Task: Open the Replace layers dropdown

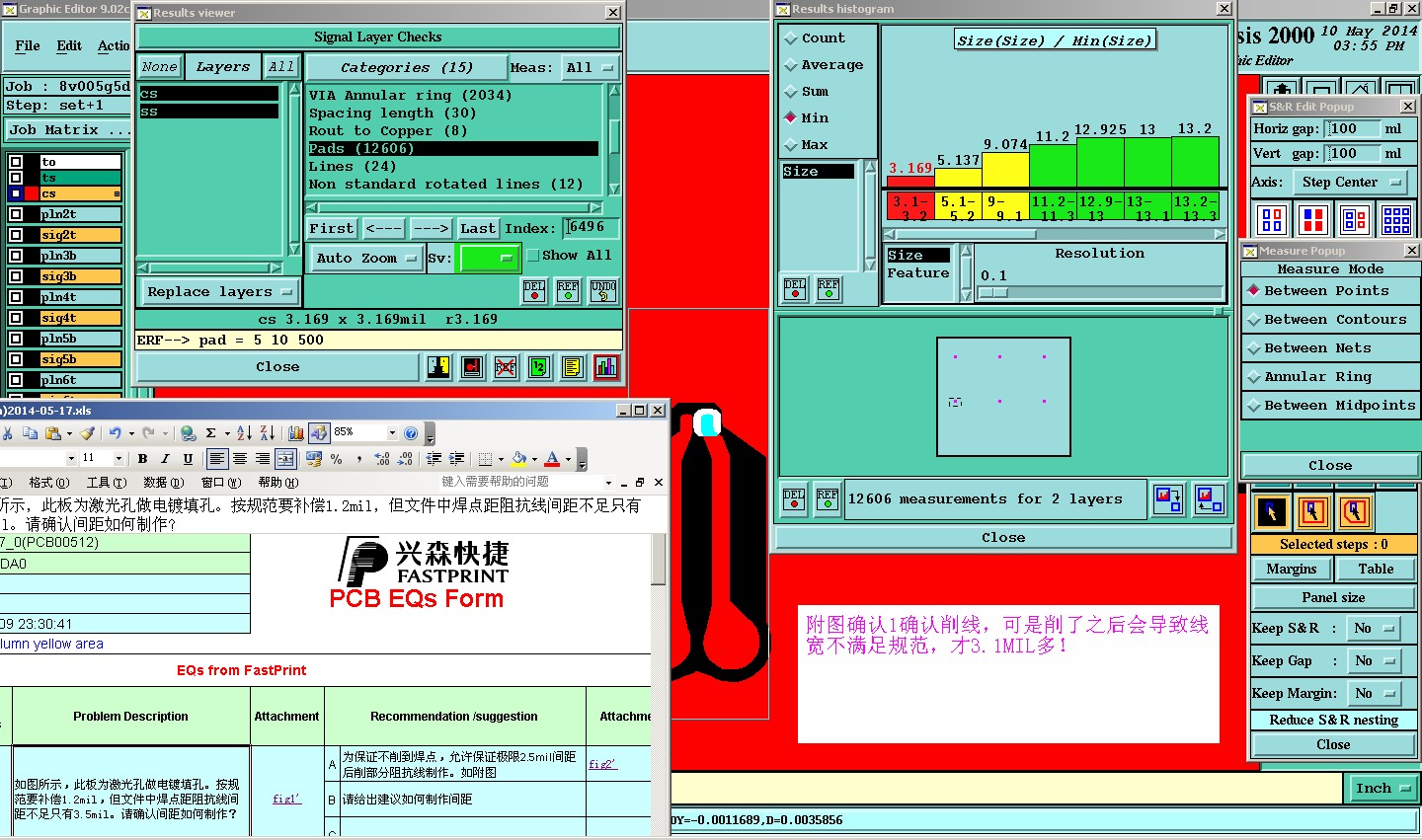Action: (219, 292)
